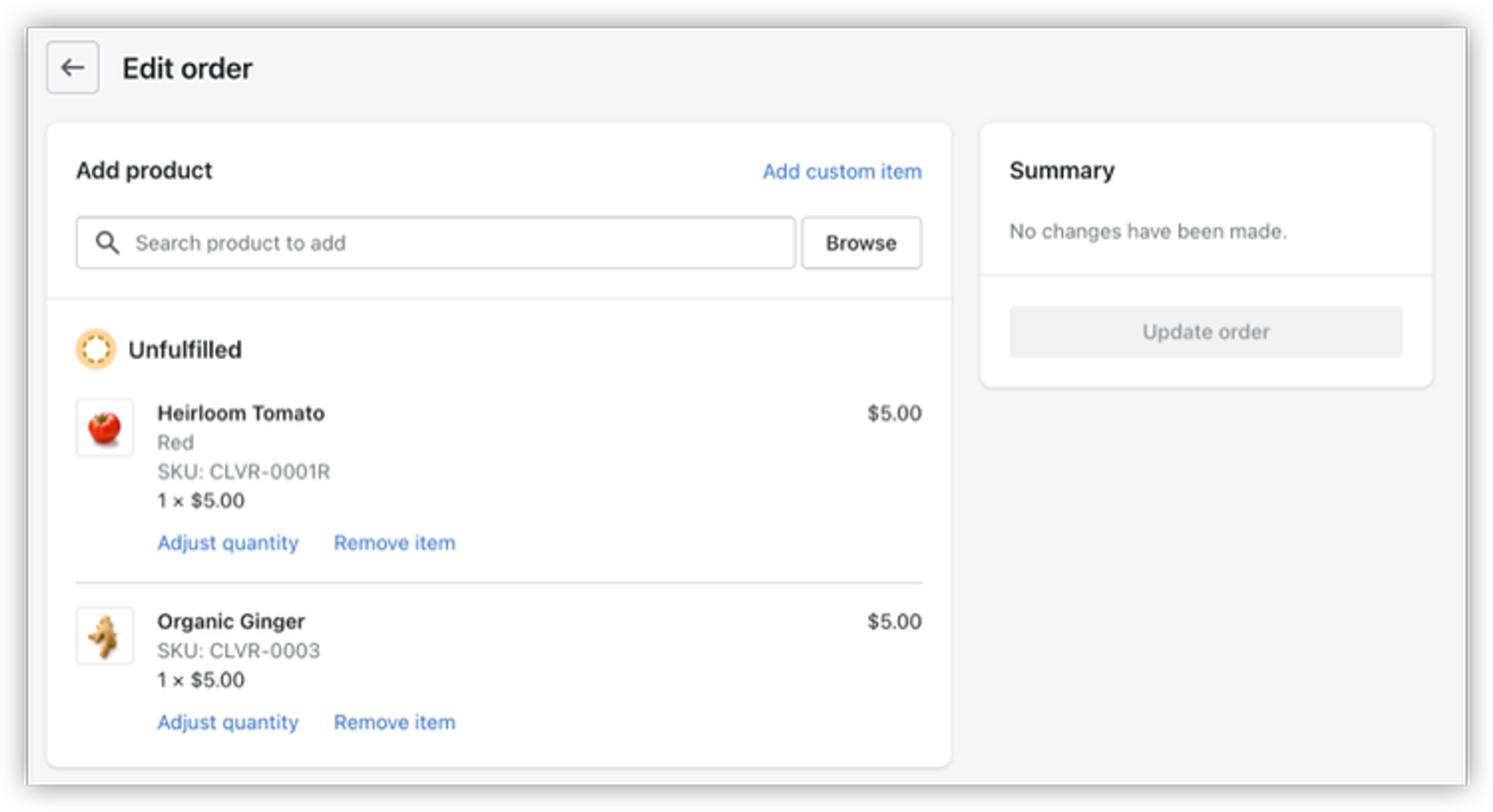Viewport: 1493px width, 812px height.
Task: Click the Unfulfilled status icon
Action: click(x=96, y=349)
